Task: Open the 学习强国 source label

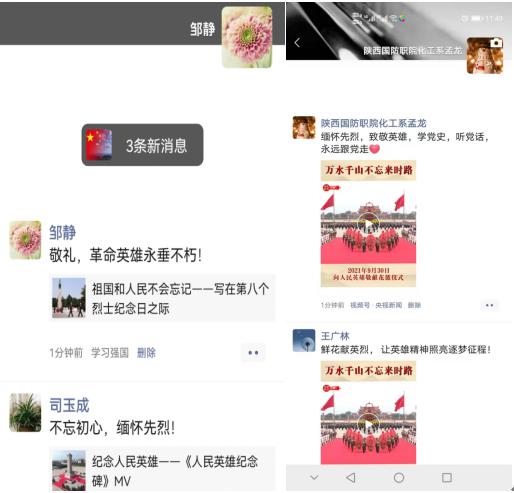Action: [x=110, y=353]
